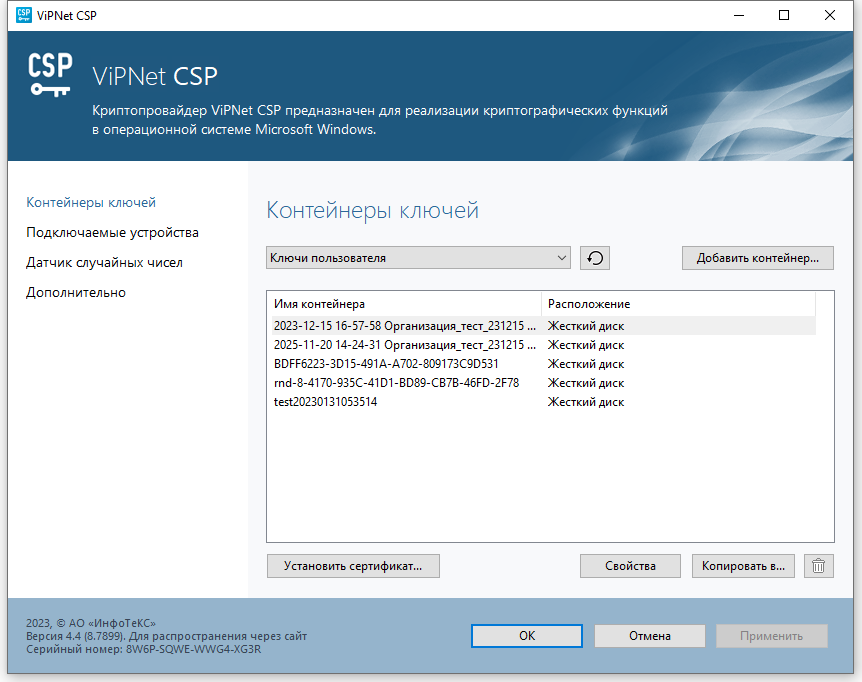The width and height of the screenshot is (862, 682).
Task: Open the Ключи пользователя dropdown
Action: tap(418, 258)
